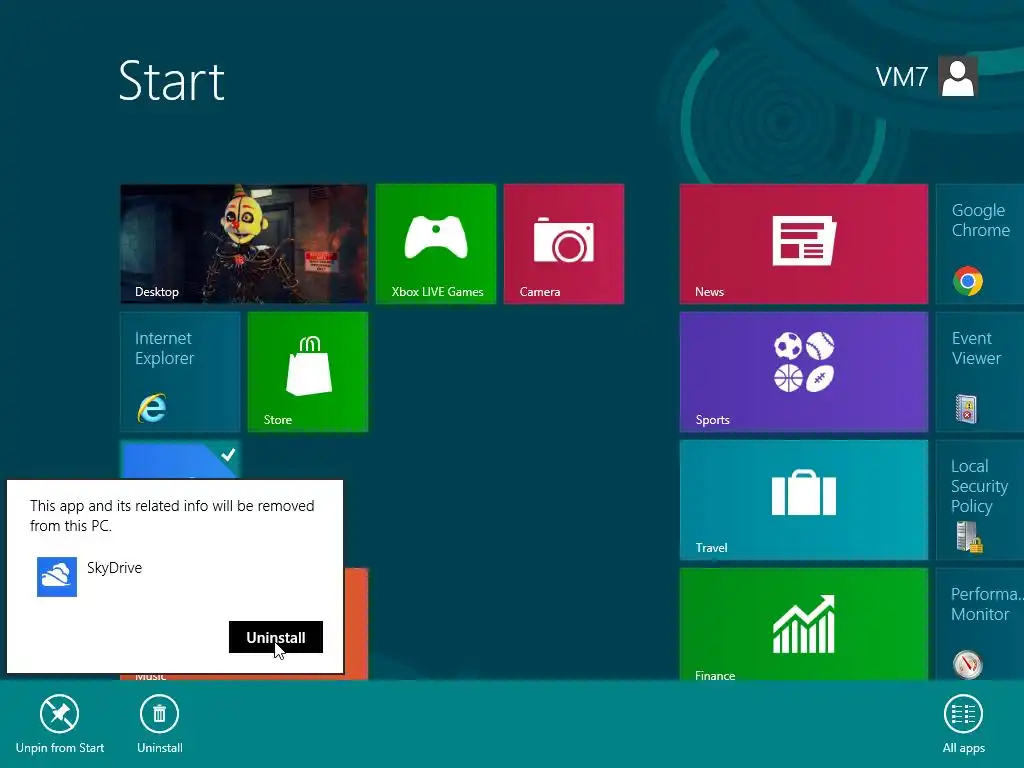Open the VM7 user account picture
This screenshot has height=768, width=1024.
click(957, 76)
